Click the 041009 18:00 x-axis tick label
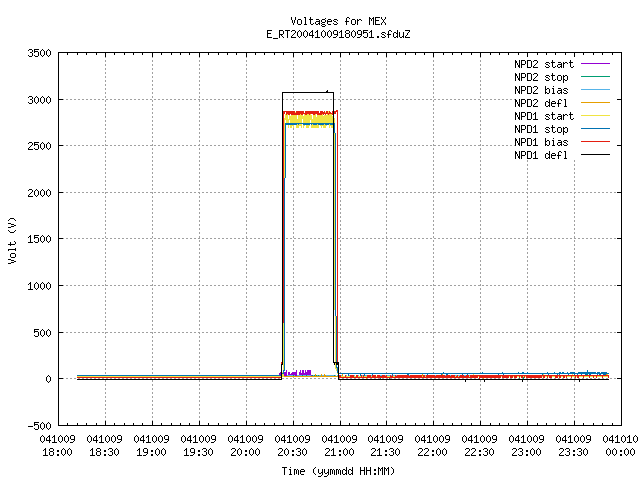Screen dimensions: 640x480 57,446
